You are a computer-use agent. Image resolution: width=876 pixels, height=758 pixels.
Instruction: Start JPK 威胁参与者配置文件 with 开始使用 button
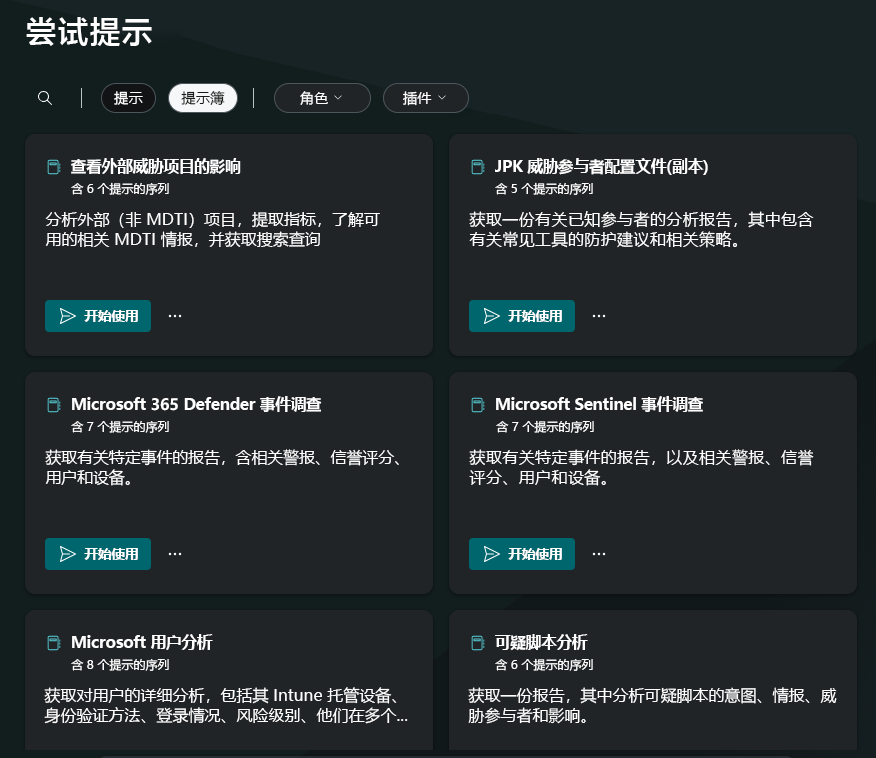click(522, 316)
